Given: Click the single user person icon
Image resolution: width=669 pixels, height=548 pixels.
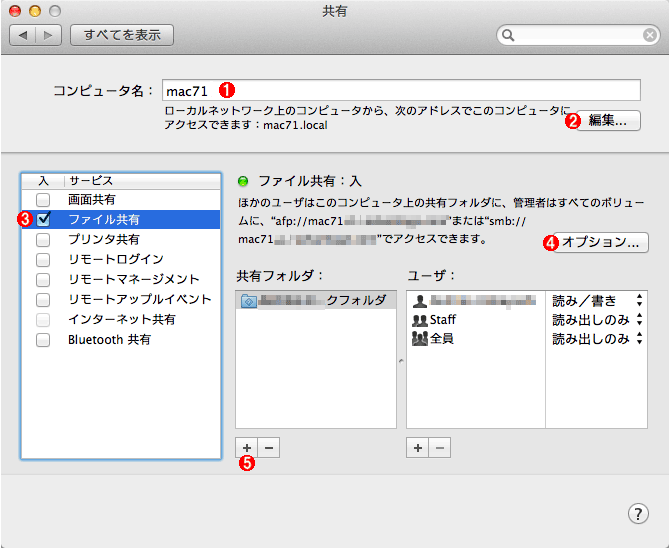Looking at the screenshot, I should tap(420, 301).
